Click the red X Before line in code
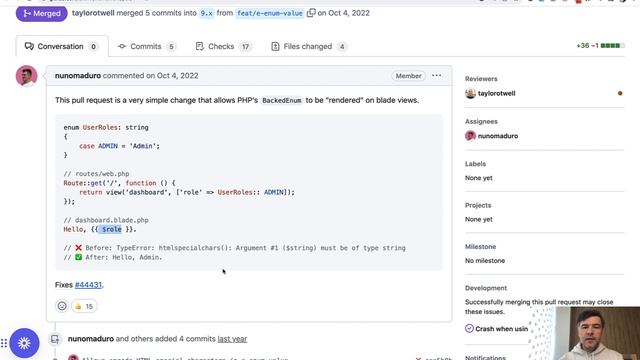 235,248
